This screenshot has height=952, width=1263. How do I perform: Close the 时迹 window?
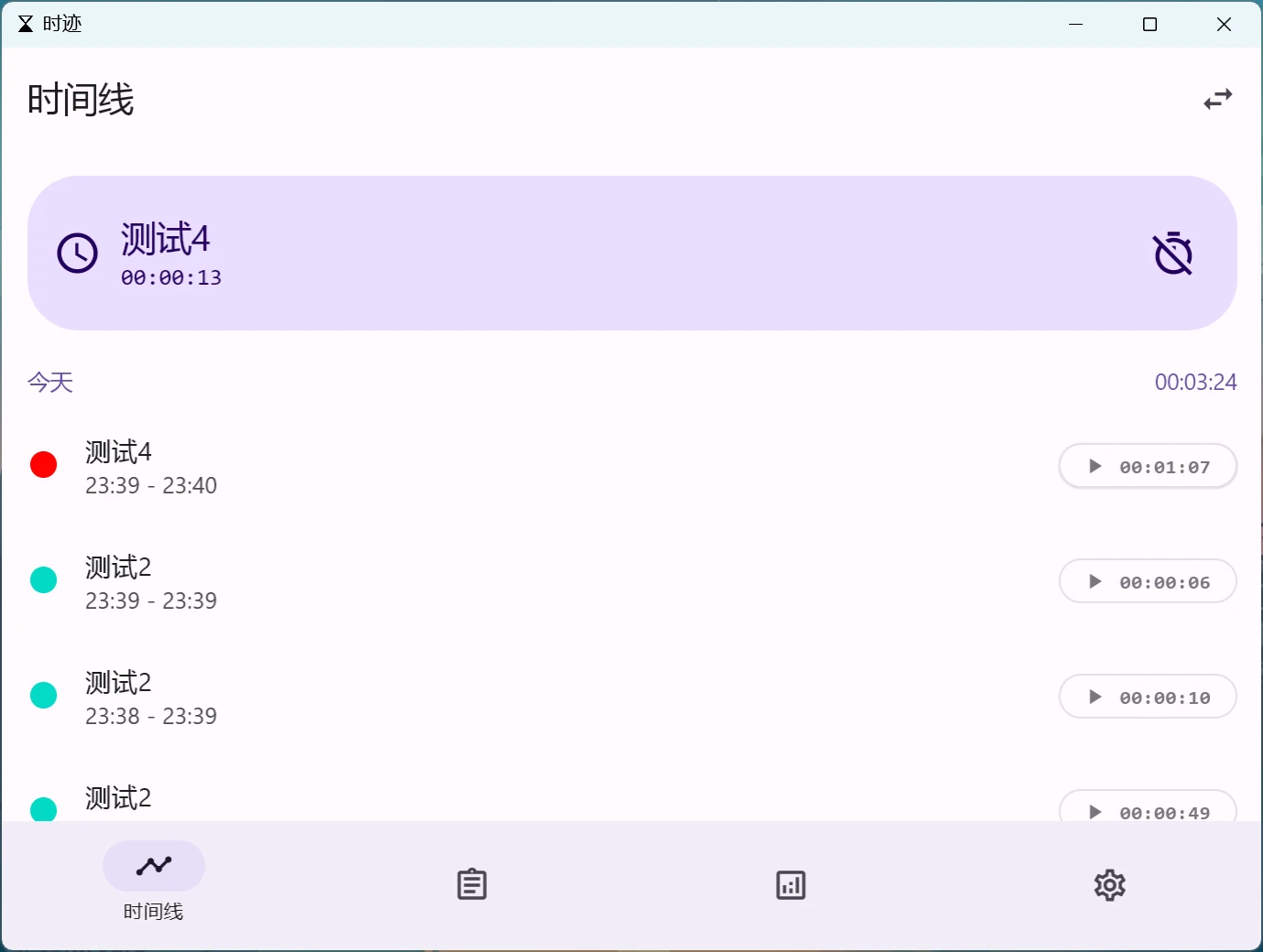click(1225, 24)
